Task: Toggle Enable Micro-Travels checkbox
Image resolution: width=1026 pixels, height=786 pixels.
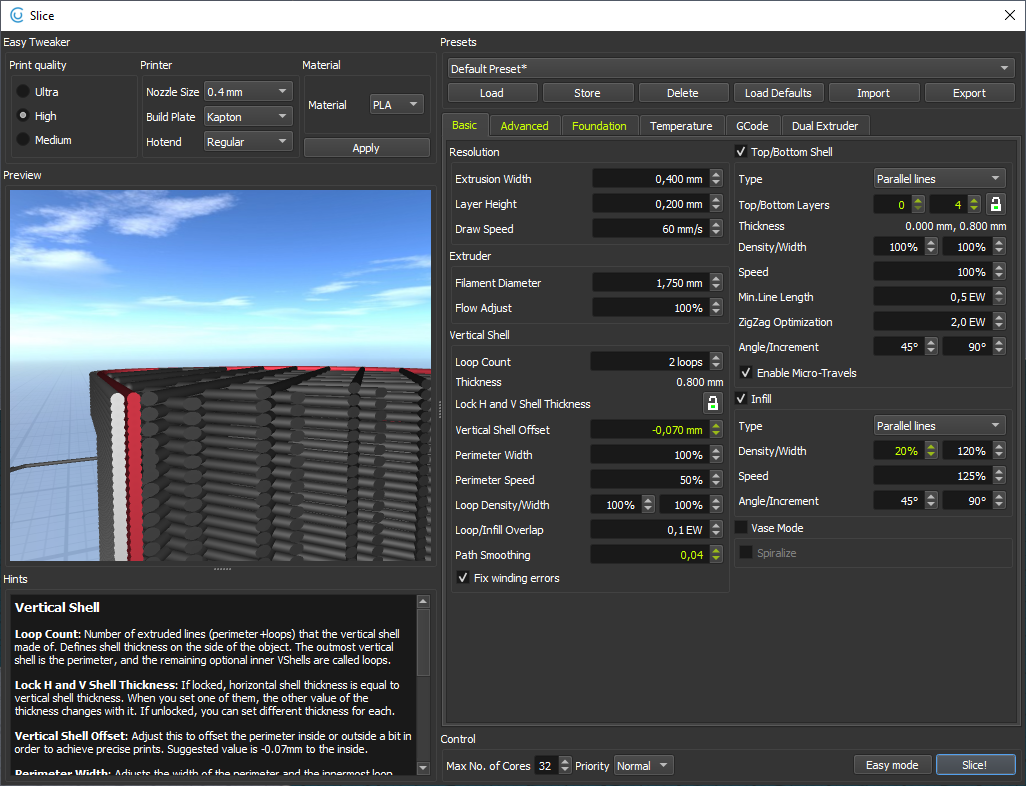Action: (746, 372)
